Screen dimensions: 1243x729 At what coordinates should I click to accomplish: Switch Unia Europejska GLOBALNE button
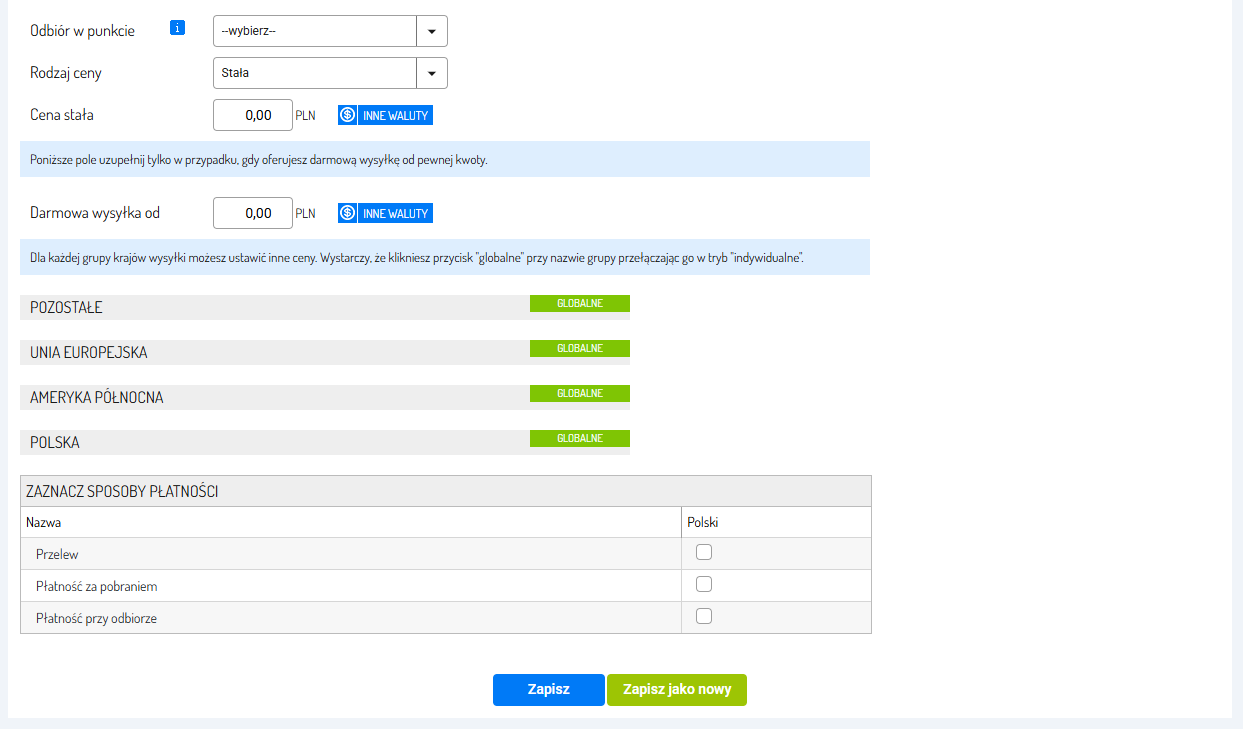coord(580,348)
